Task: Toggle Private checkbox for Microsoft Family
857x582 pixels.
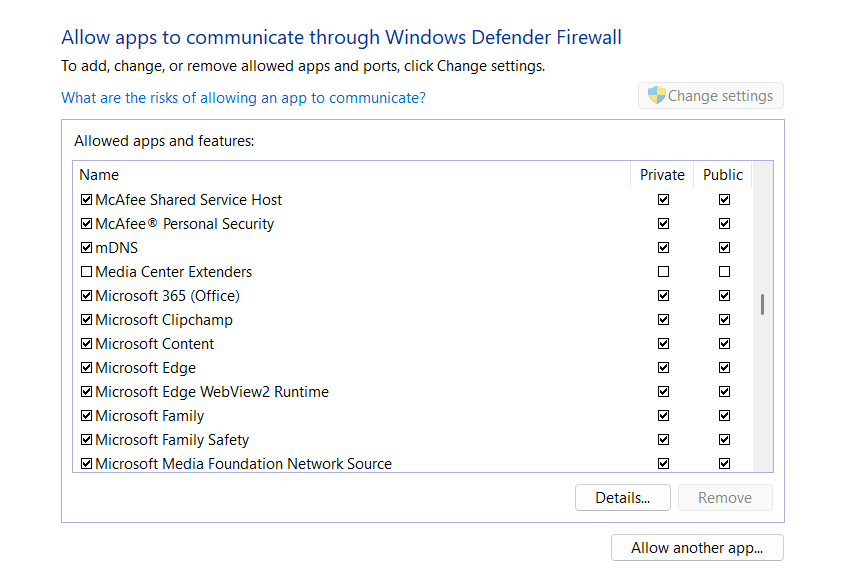Action: (x=664, y=416)
